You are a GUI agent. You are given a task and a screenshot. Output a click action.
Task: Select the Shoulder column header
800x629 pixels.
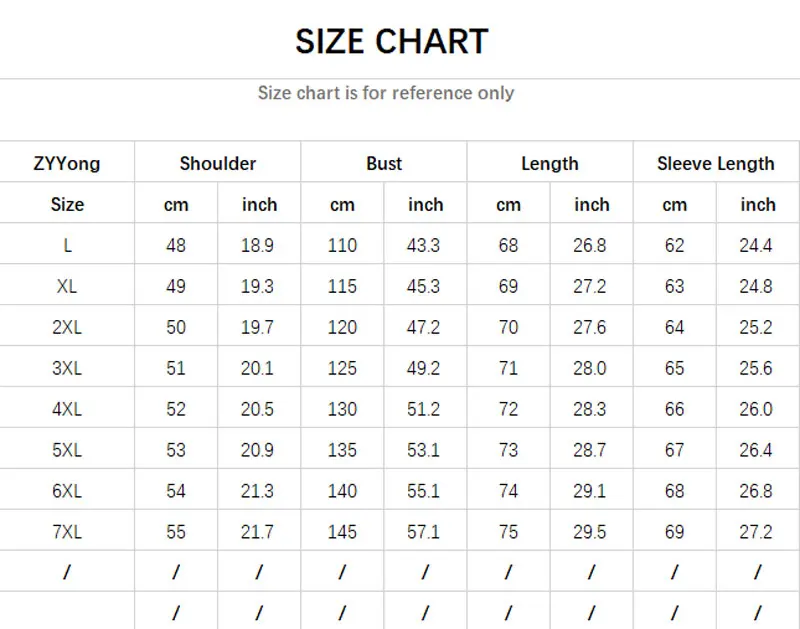point(218,163)
